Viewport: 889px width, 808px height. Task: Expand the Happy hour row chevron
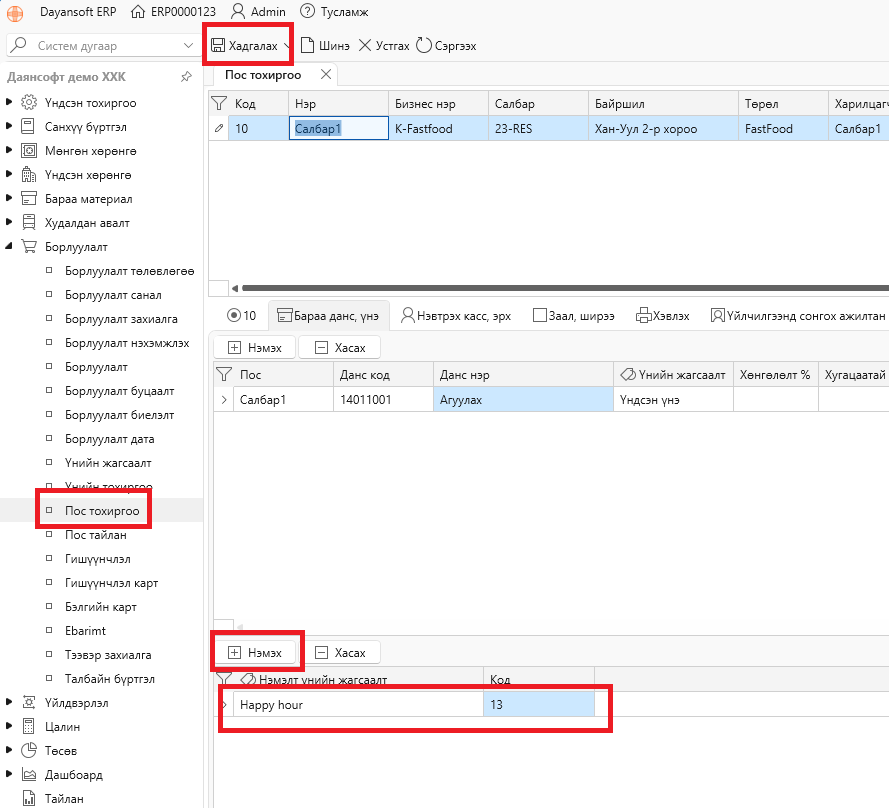click(224, 704)
